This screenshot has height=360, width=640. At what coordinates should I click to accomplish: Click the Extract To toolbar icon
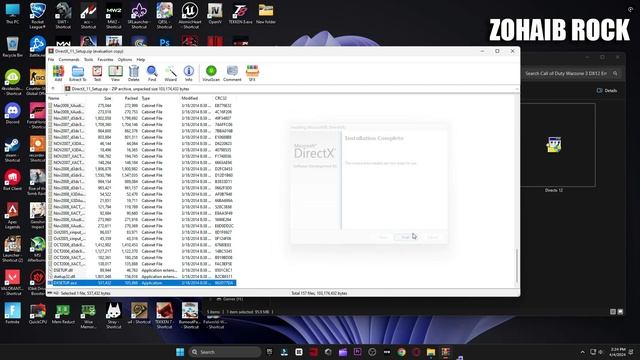pyautogui.click(x=78, y=73)
